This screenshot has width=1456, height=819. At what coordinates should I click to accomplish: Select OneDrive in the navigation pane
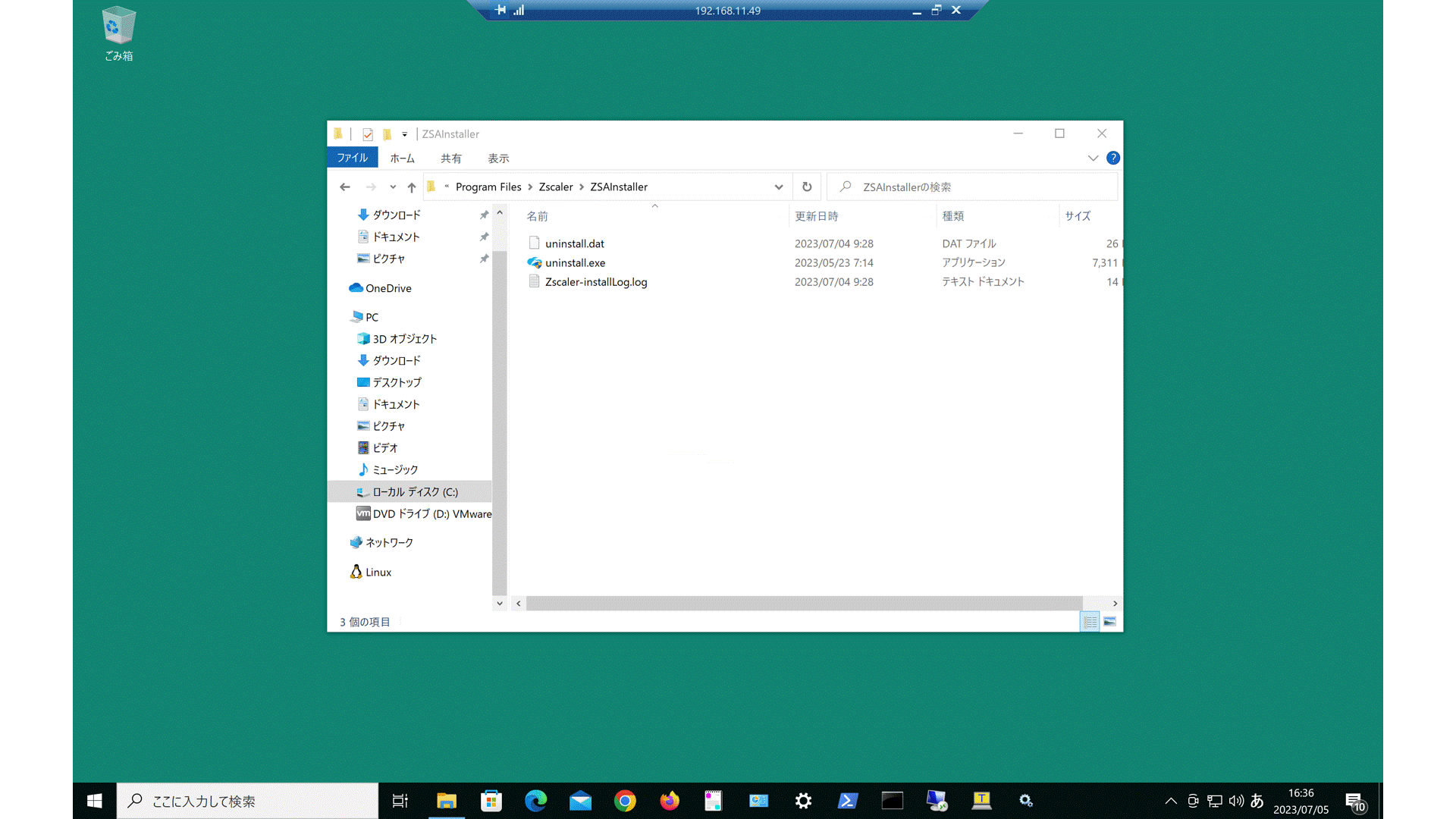tap(388, 288)
